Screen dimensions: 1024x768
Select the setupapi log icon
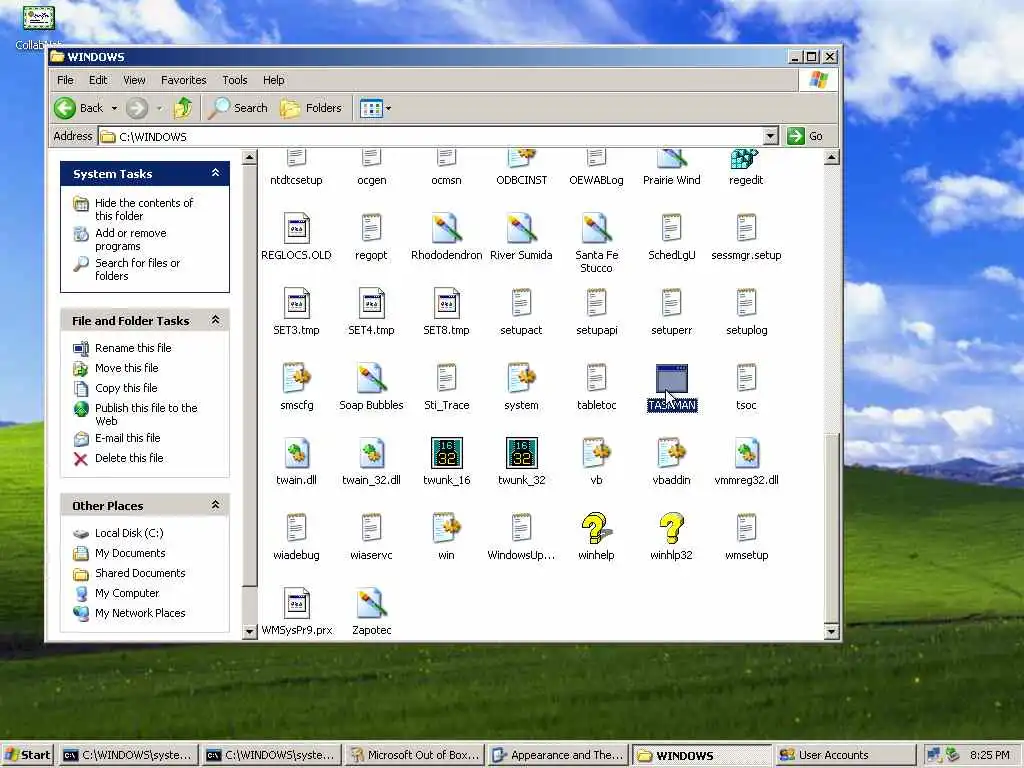(x=596, y=304)
